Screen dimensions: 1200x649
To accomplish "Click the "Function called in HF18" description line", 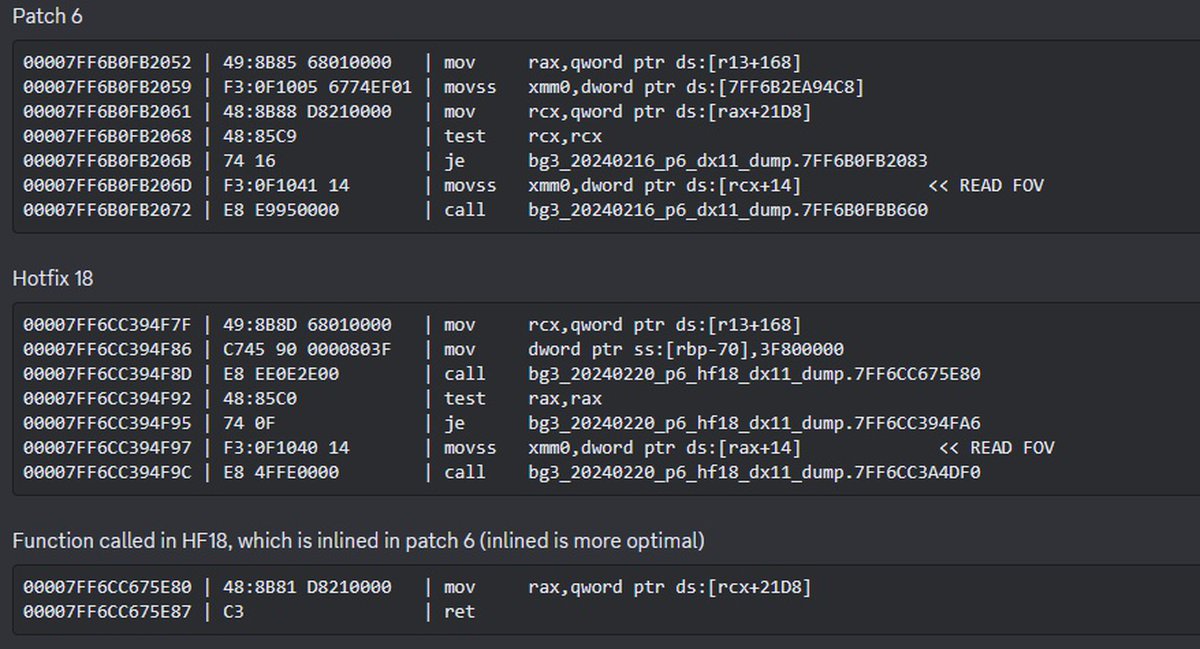I will point(358,541).
